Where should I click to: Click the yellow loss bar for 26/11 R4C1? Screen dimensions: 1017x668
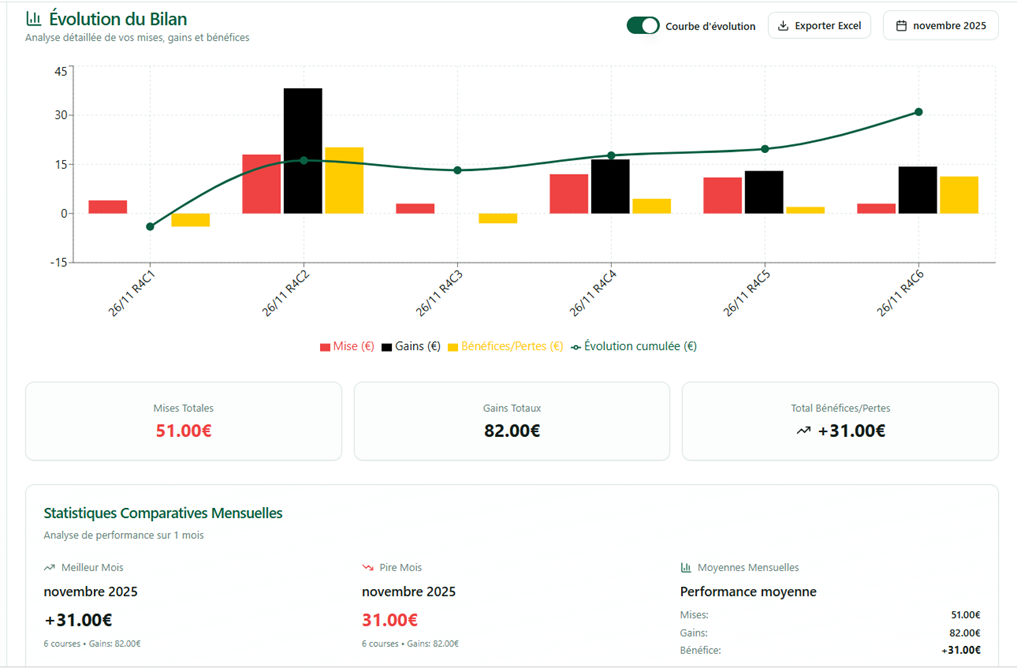190,220
